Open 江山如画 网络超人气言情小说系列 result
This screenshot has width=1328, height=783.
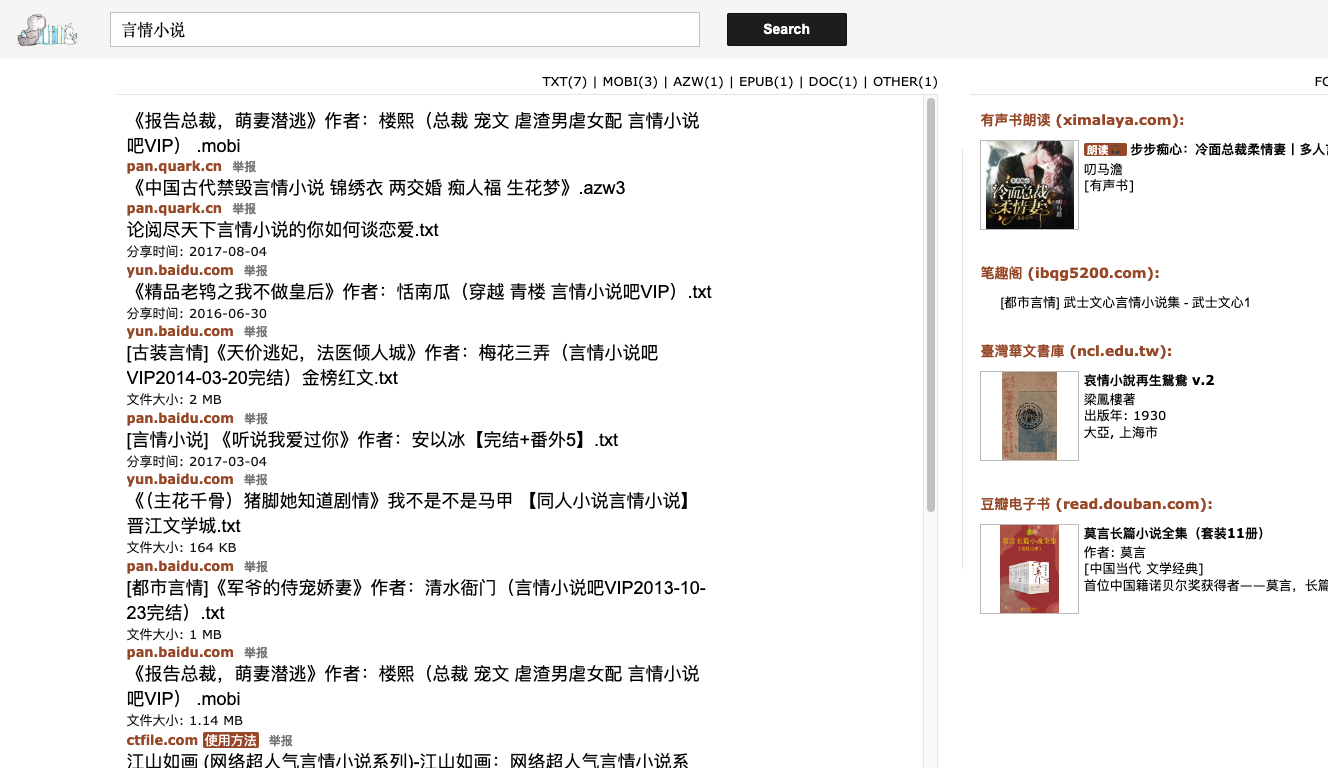click(408, 761)
